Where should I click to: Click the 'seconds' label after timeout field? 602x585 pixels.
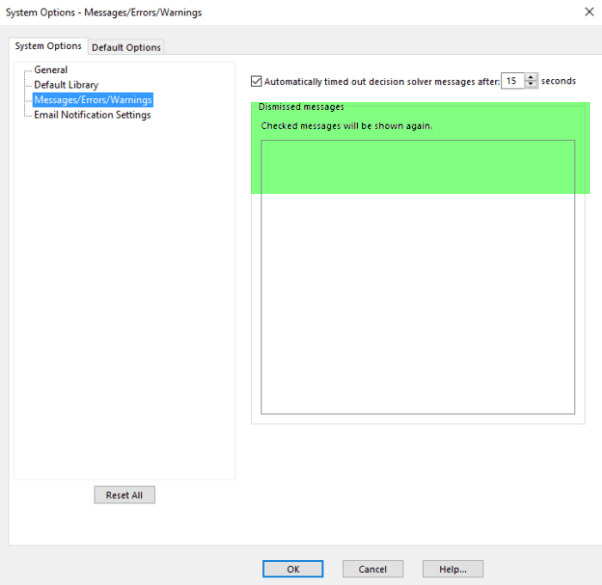tap(558, 81)
